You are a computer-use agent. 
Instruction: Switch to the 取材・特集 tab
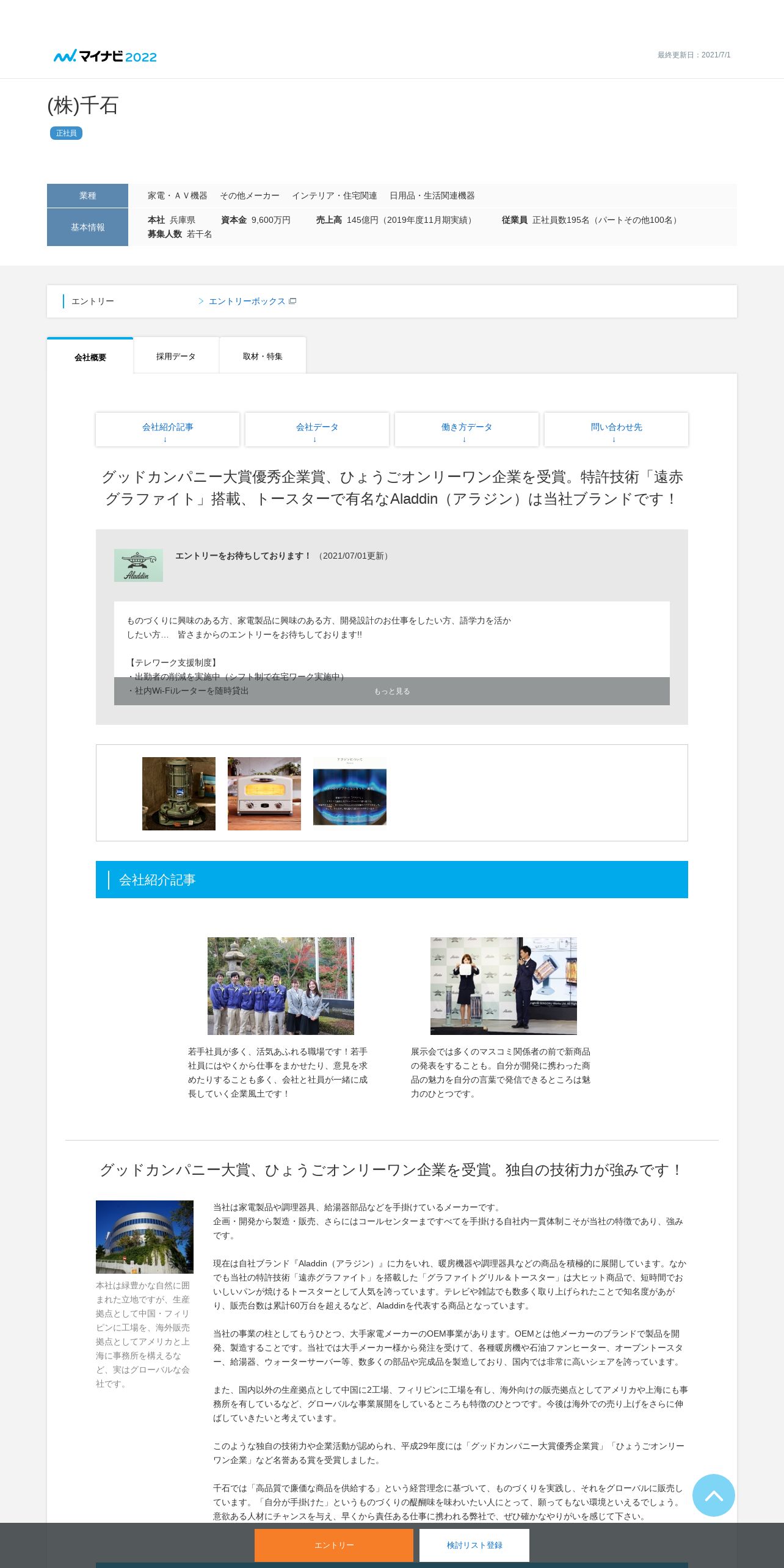[x=263, y=357]
